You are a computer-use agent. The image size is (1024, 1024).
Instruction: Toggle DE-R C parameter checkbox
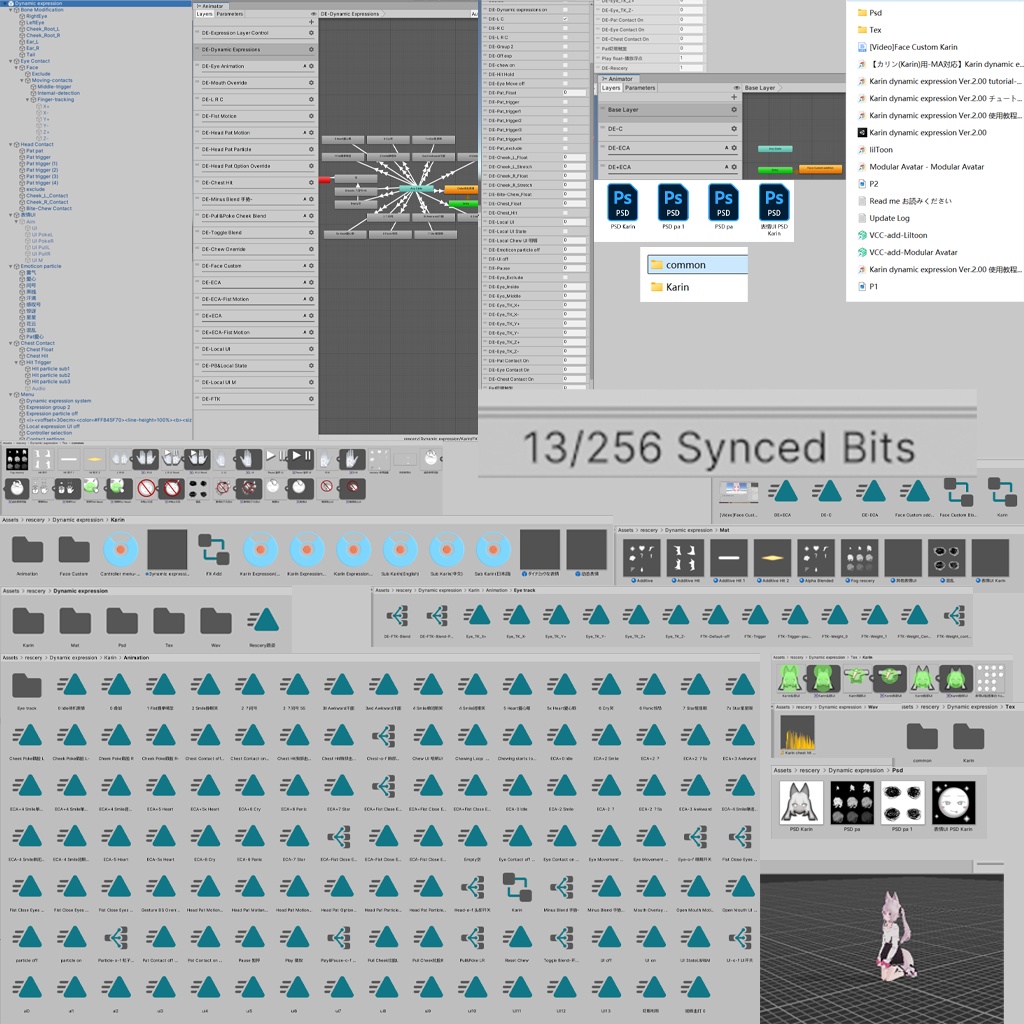[x=565, y=28]
